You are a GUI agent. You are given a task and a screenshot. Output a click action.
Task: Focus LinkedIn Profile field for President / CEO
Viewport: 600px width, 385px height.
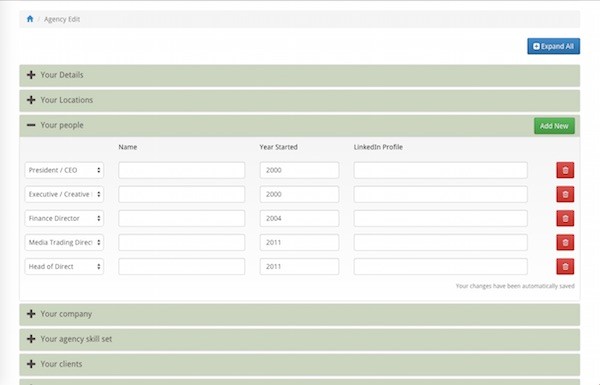tap(440, 170)
